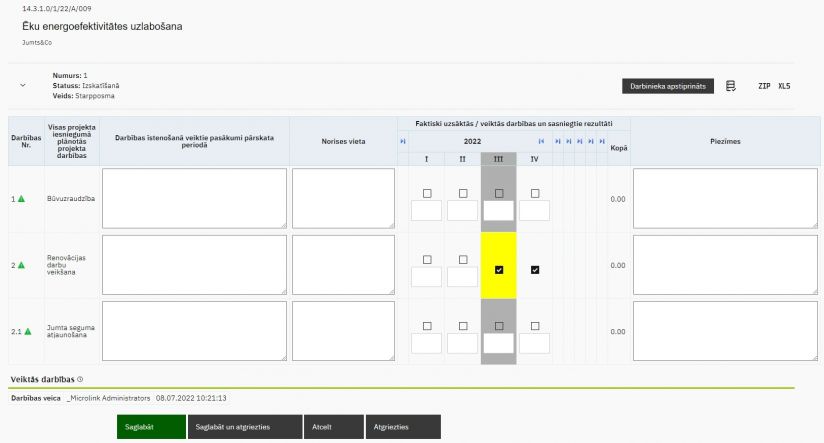The image size is (824, 443).
Task: Click Norises vieta field for Renovācijas darbu veikšana
Action: (x=344, y=265)
